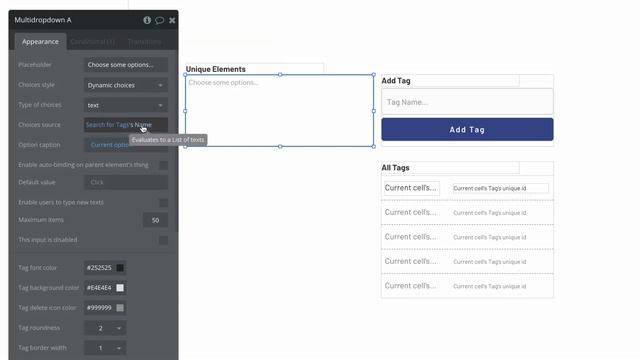Image resolution: width=640 pixels, height=360 pixels.
Task: Edit Tag background color hex value
Action: 99,288
